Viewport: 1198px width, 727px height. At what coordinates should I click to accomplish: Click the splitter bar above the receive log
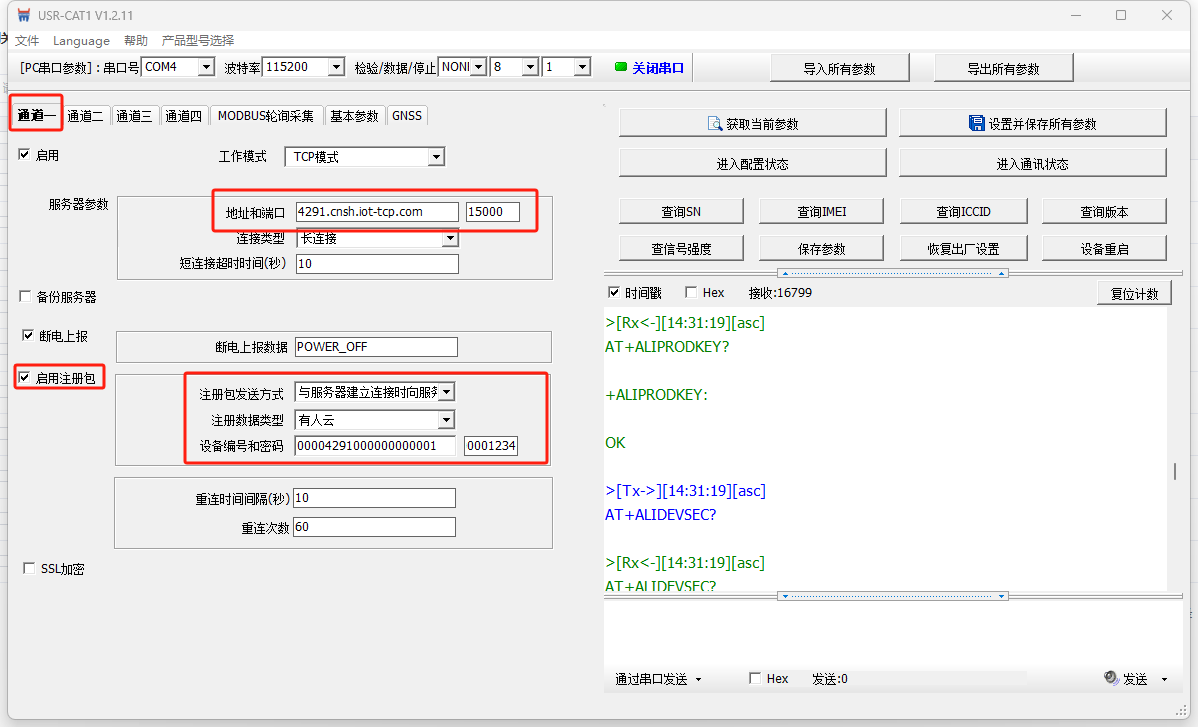(x=892, y=273)
